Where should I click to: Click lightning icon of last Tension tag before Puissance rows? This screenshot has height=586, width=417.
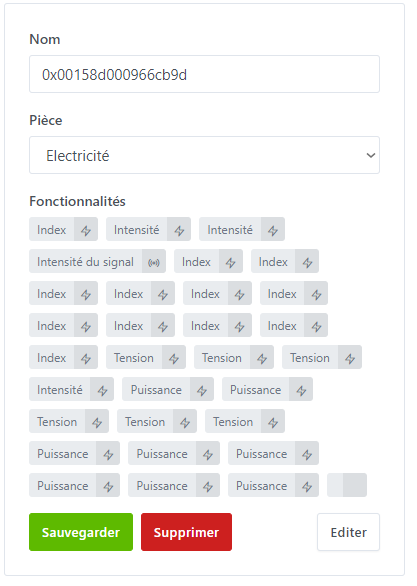click(x=273, y=423)
